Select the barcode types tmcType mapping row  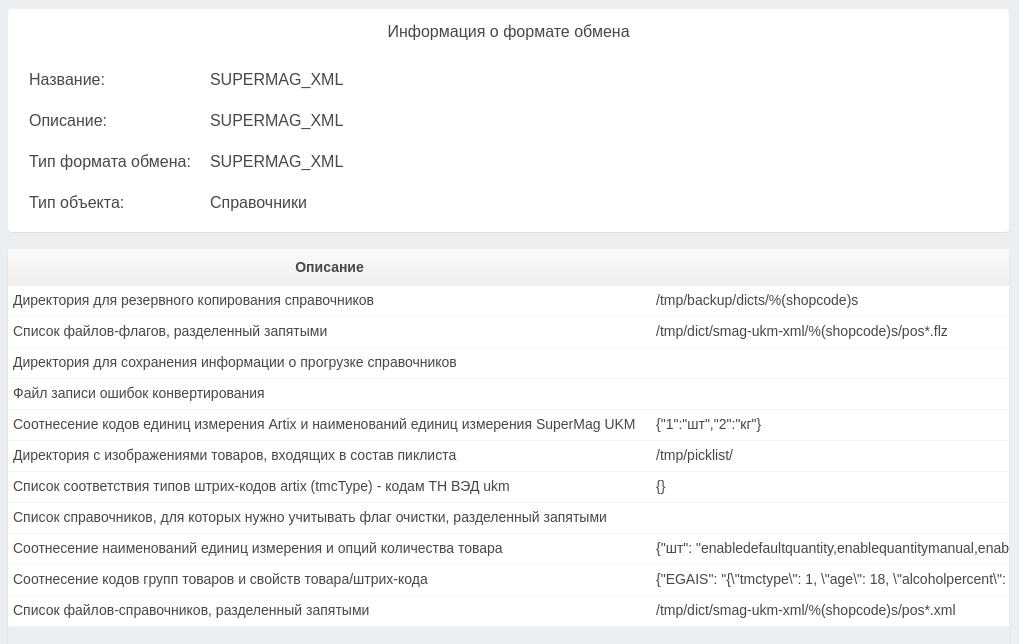point(261,486)
